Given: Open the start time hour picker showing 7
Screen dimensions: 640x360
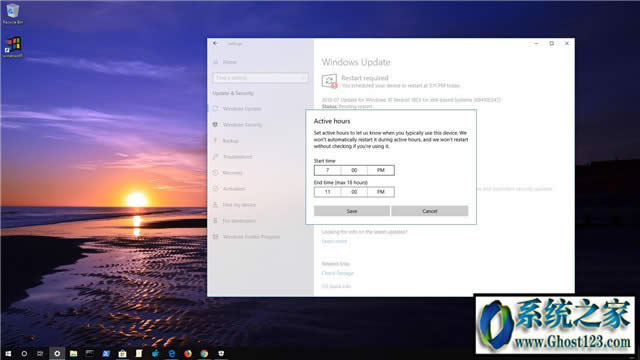Looking at the screenshot, I should click(x=327, y=170).
